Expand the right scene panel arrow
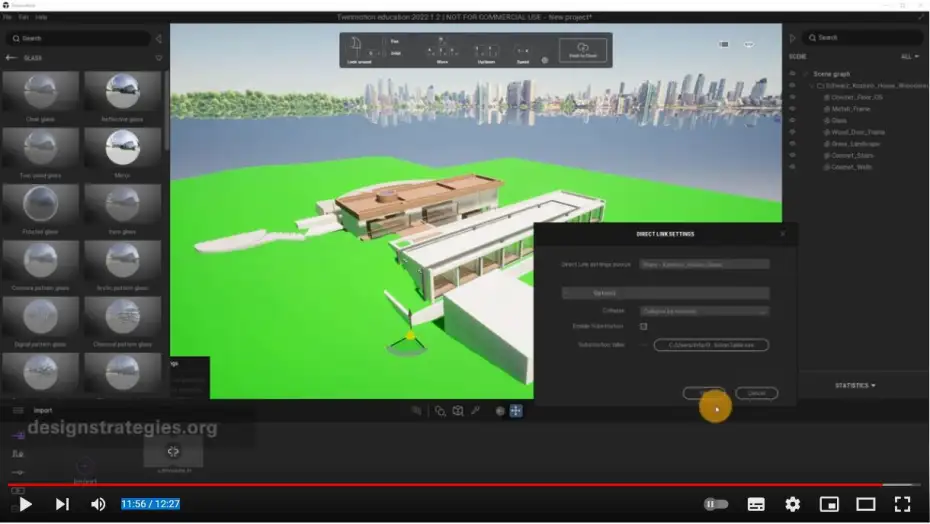 point(792,39)
